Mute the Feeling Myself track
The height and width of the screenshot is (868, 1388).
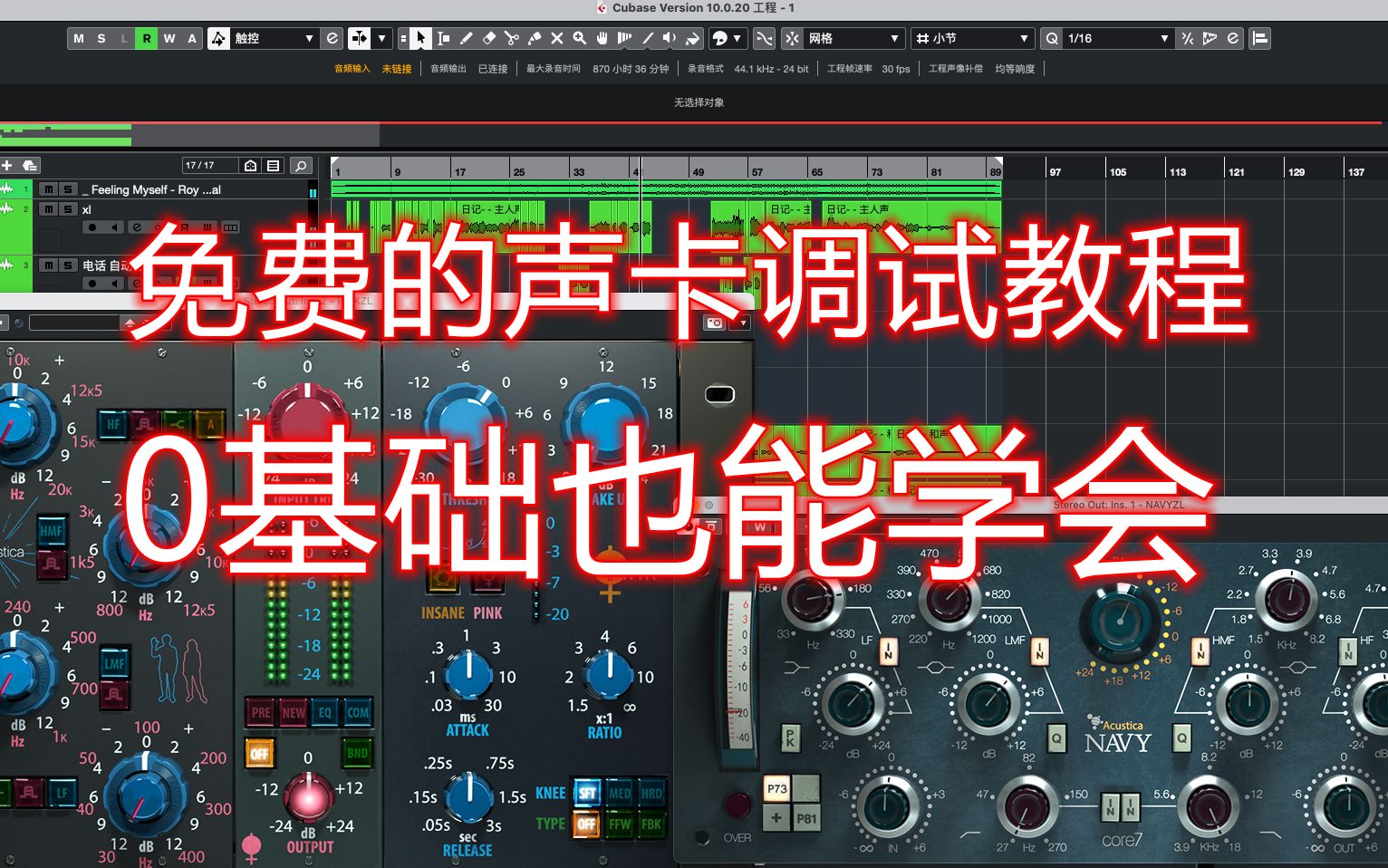click(48, 189)
